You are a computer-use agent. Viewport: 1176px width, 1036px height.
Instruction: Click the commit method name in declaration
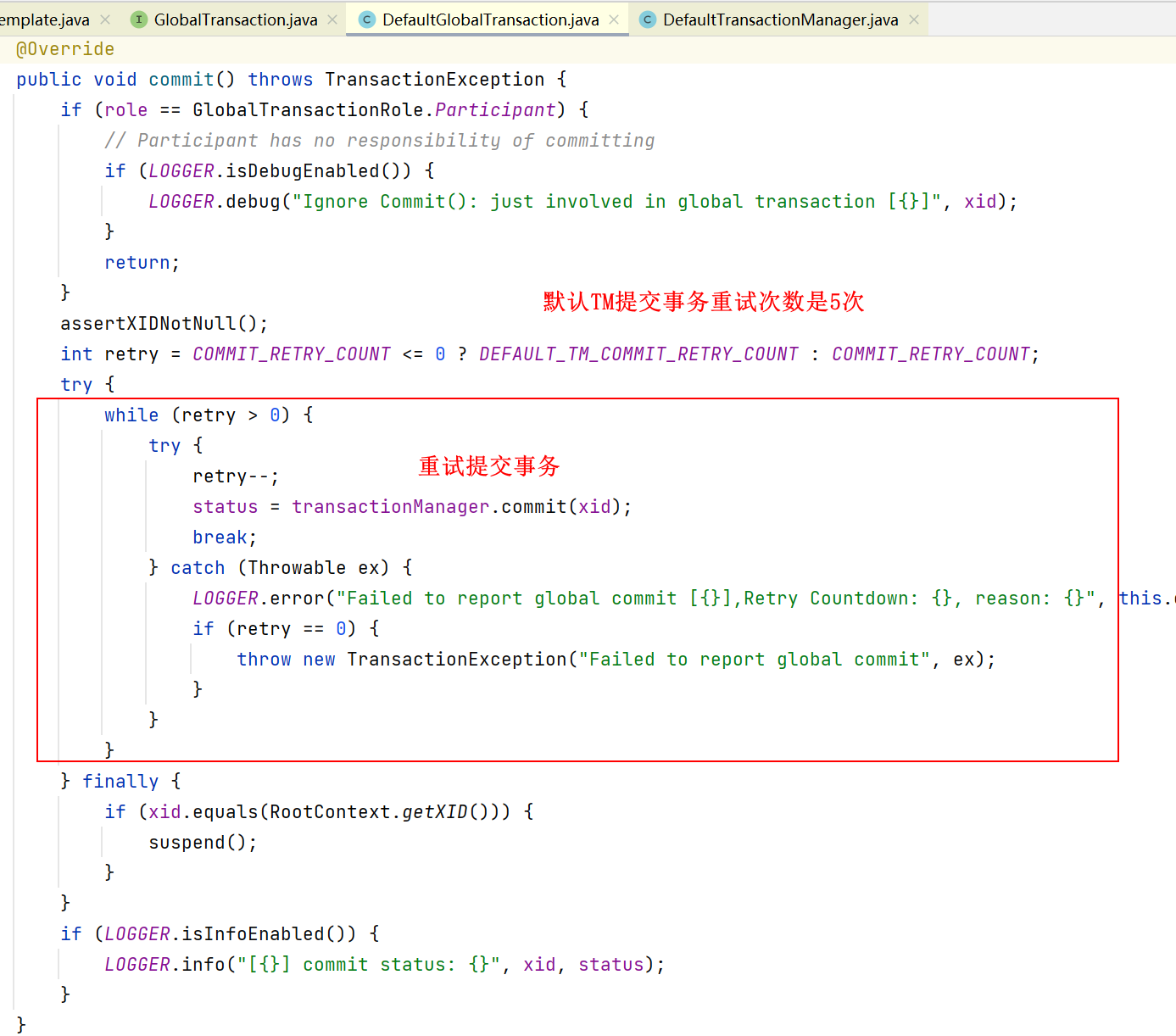(181, 80)
